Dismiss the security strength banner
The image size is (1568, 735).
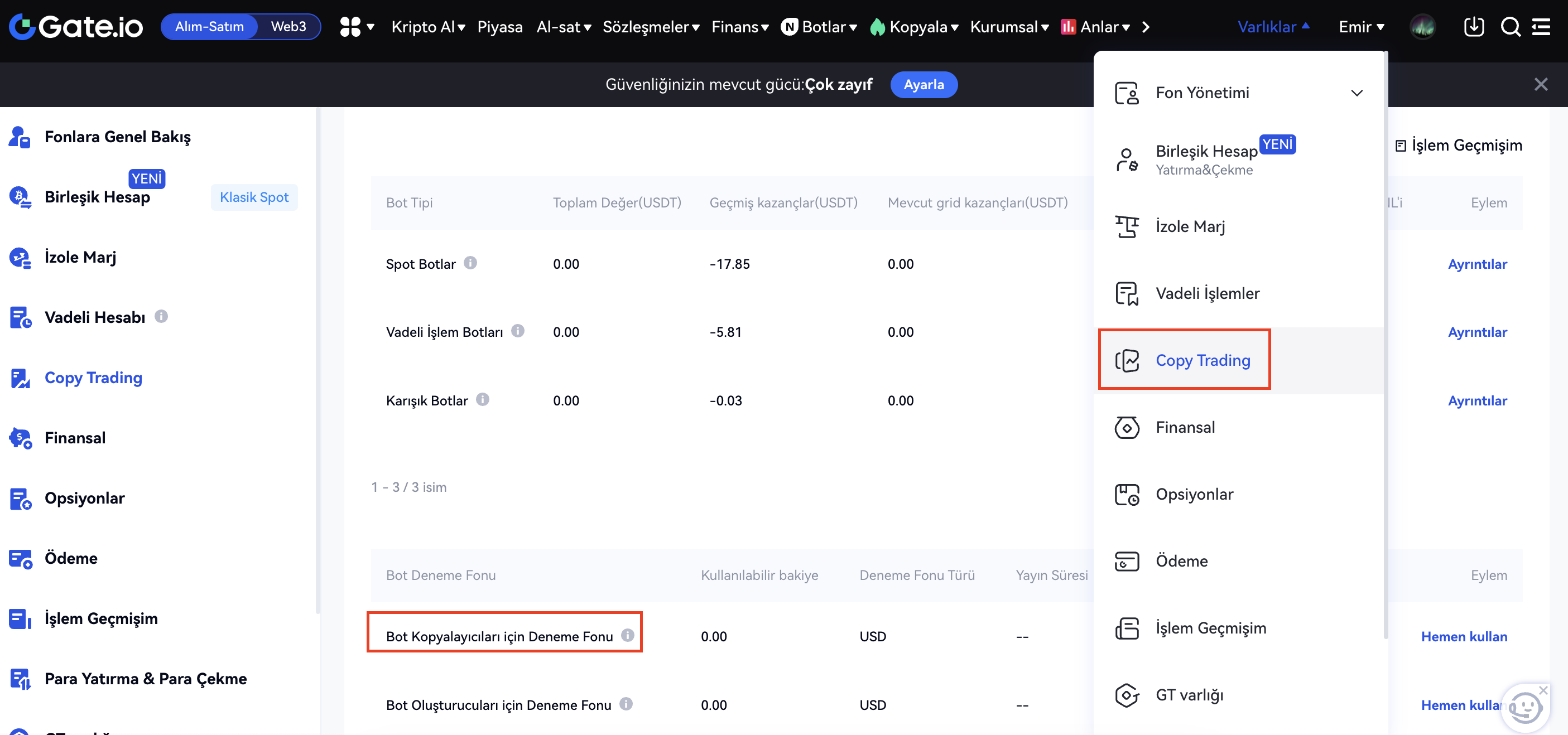click(x=1541, y=85)
